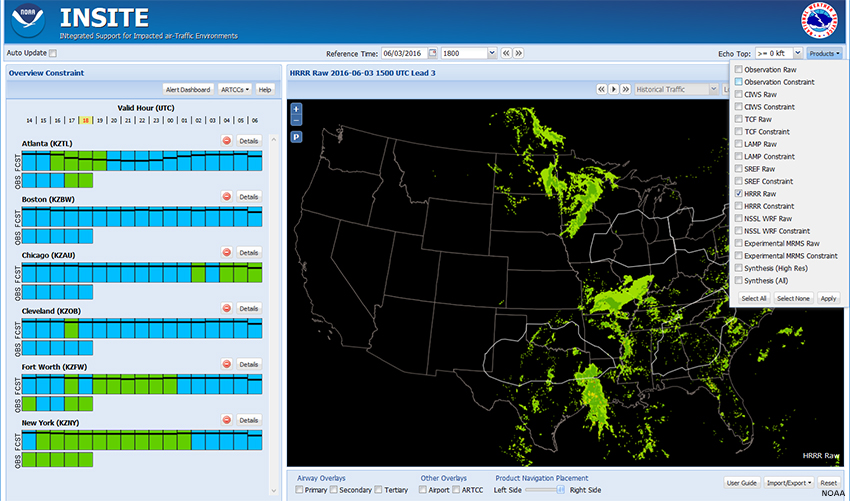Open the User Guide
This screenshot has height=501, width=850.
point(742,483)
